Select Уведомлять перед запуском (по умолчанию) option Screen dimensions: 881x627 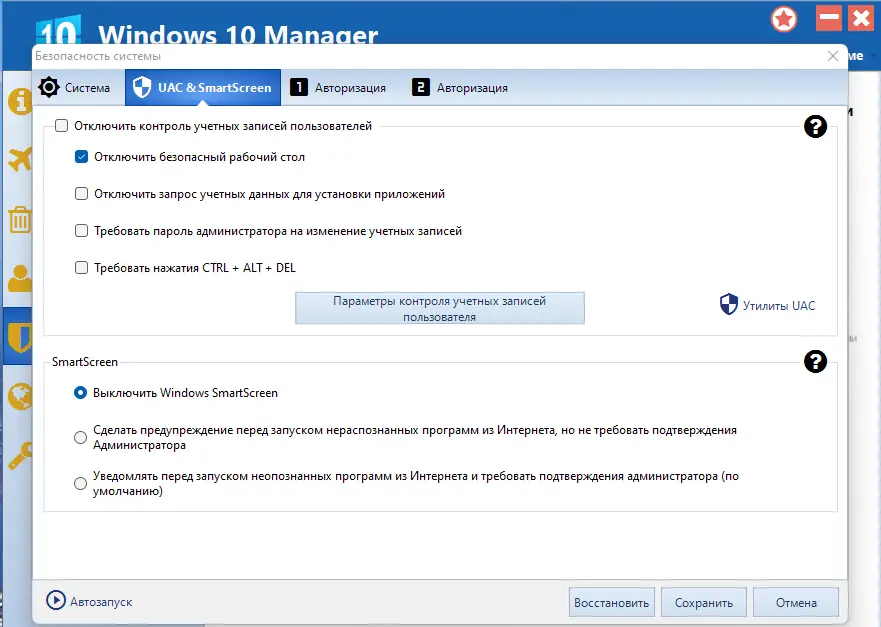coord(80,483)
